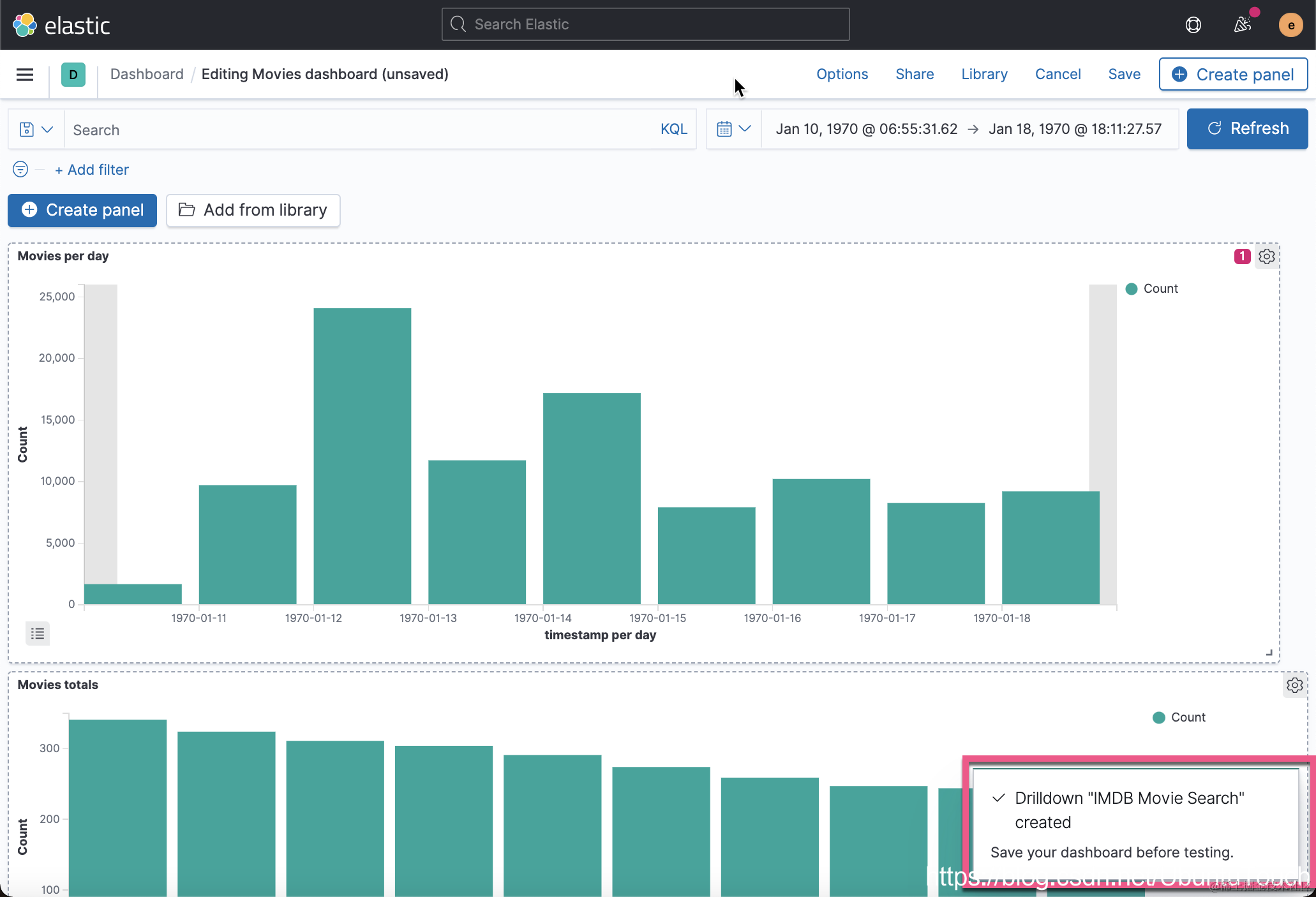1316x897 pixels.
Task: Open the date quick menu calendar dropdown
Action: point(733,130)
